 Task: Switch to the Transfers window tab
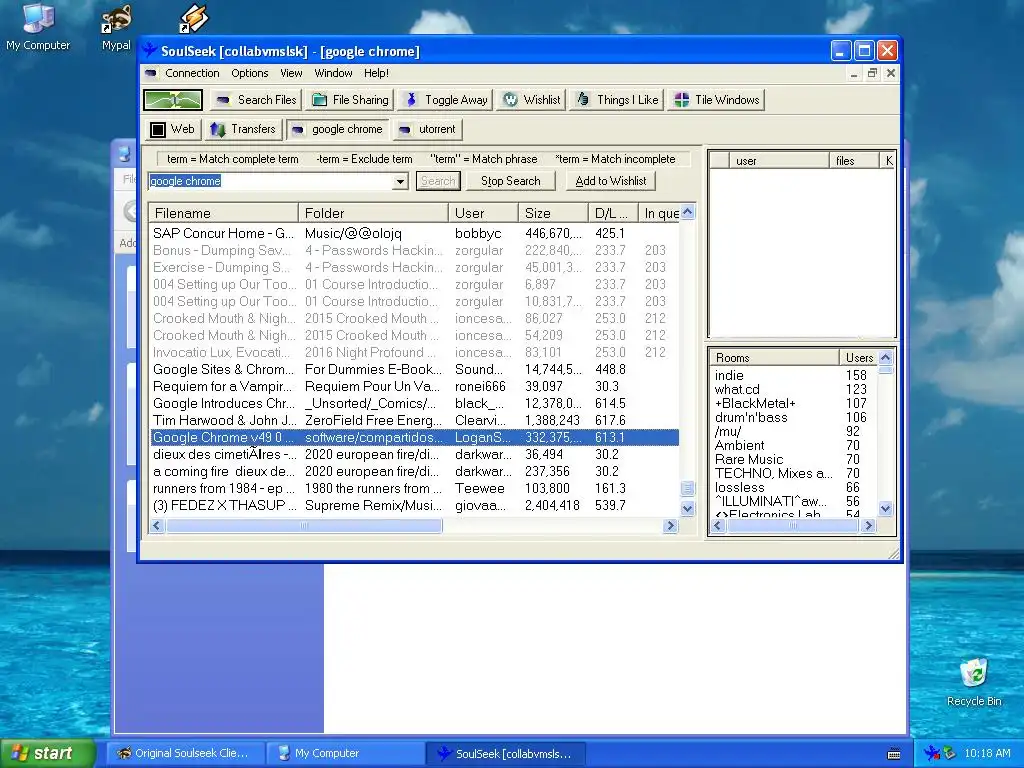pyautogui.click(x=244, y=129)
